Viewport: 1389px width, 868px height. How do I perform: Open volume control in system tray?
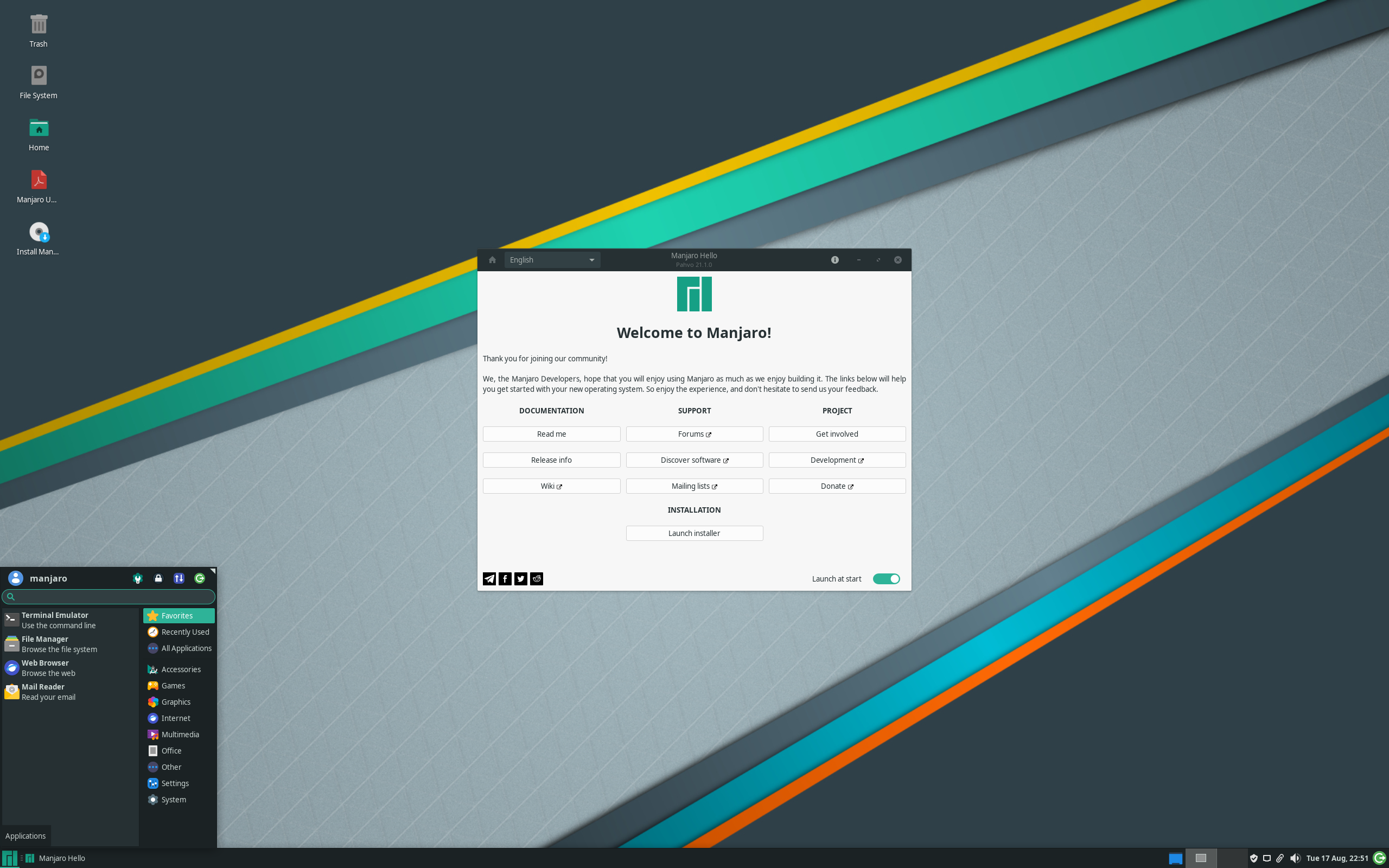[x=1295, y=858]
